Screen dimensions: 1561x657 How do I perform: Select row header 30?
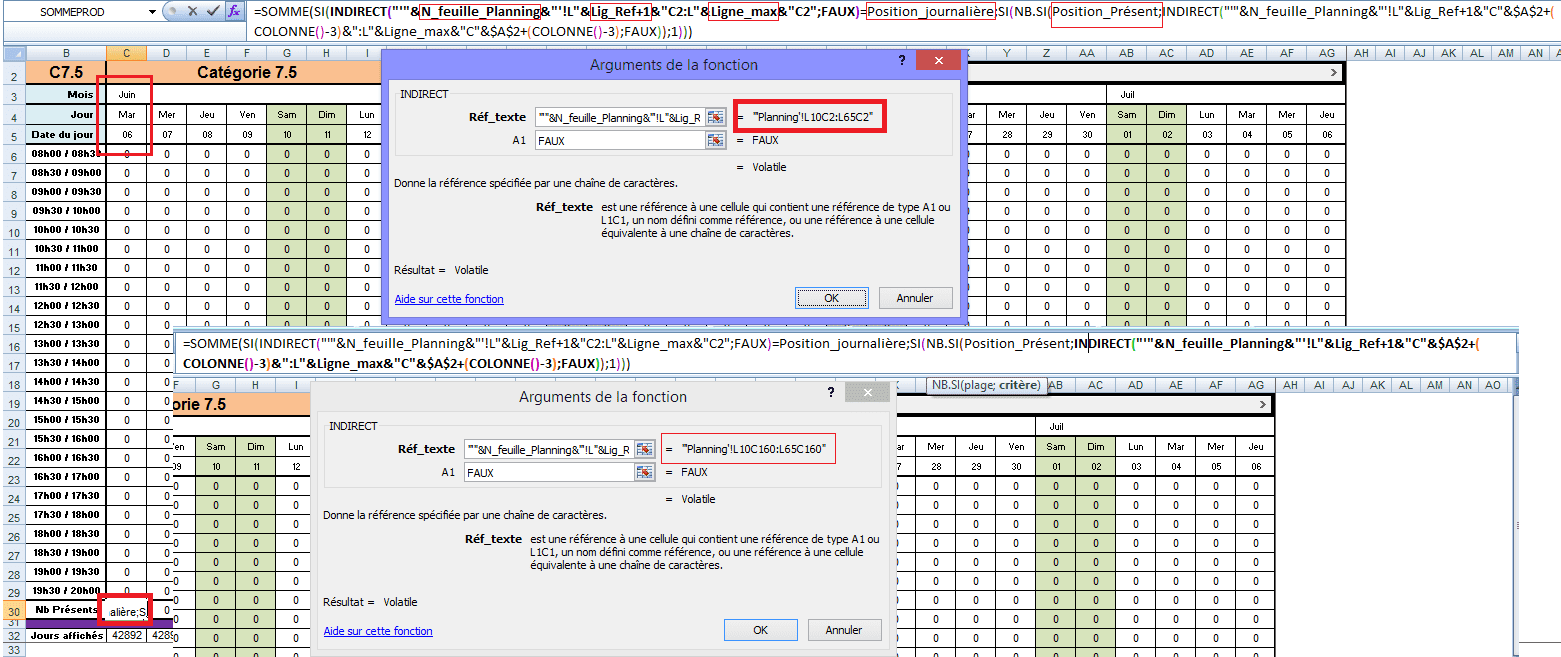[14, 610]
